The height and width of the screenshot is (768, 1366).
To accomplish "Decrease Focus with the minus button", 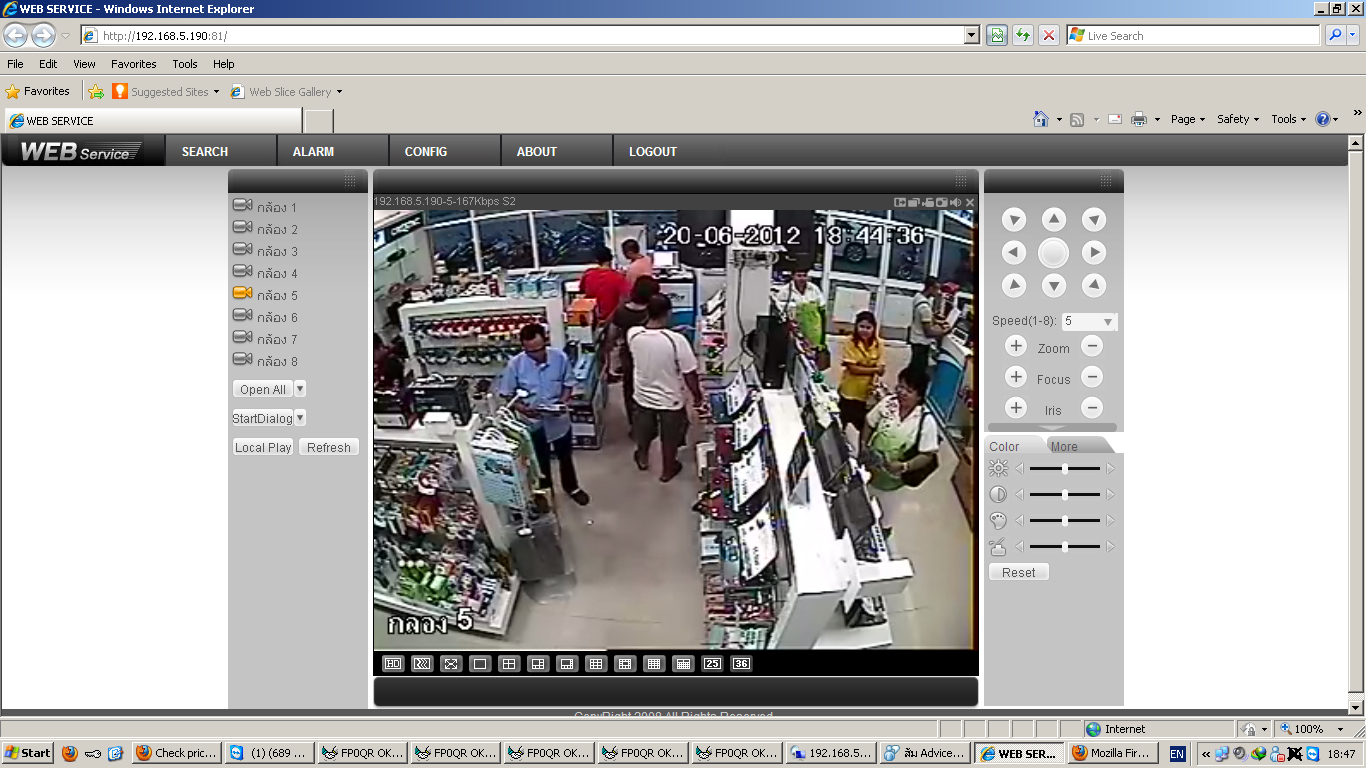I will coord(1092,378).
